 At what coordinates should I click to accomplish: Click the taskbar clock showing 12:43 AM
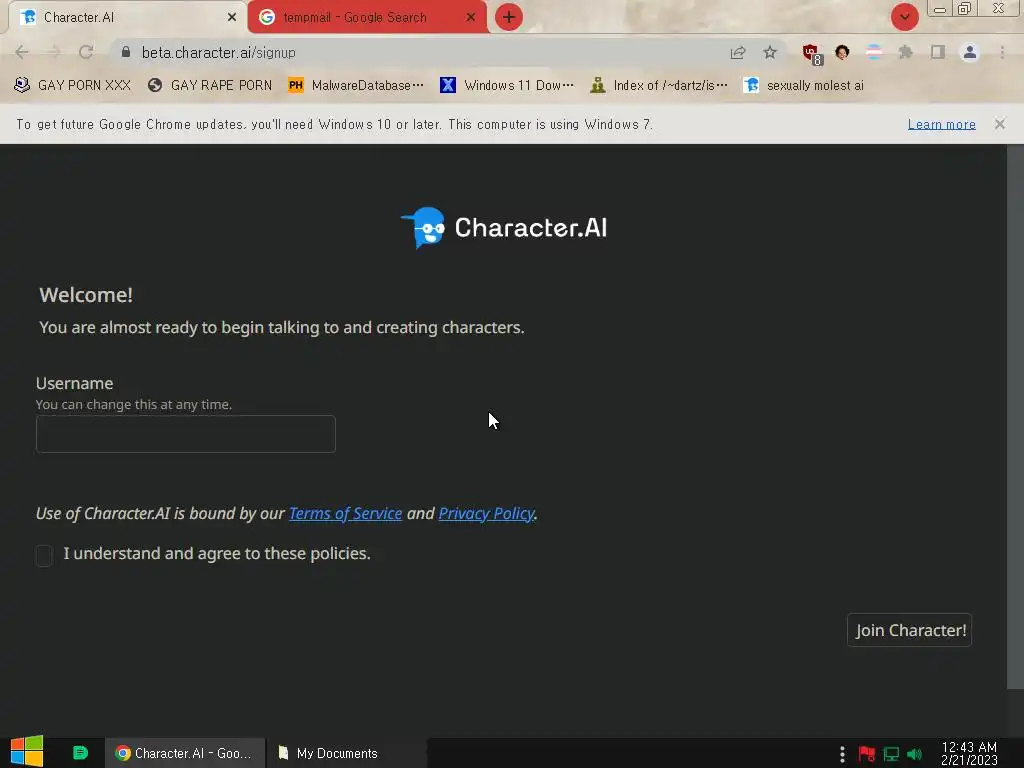969,754
